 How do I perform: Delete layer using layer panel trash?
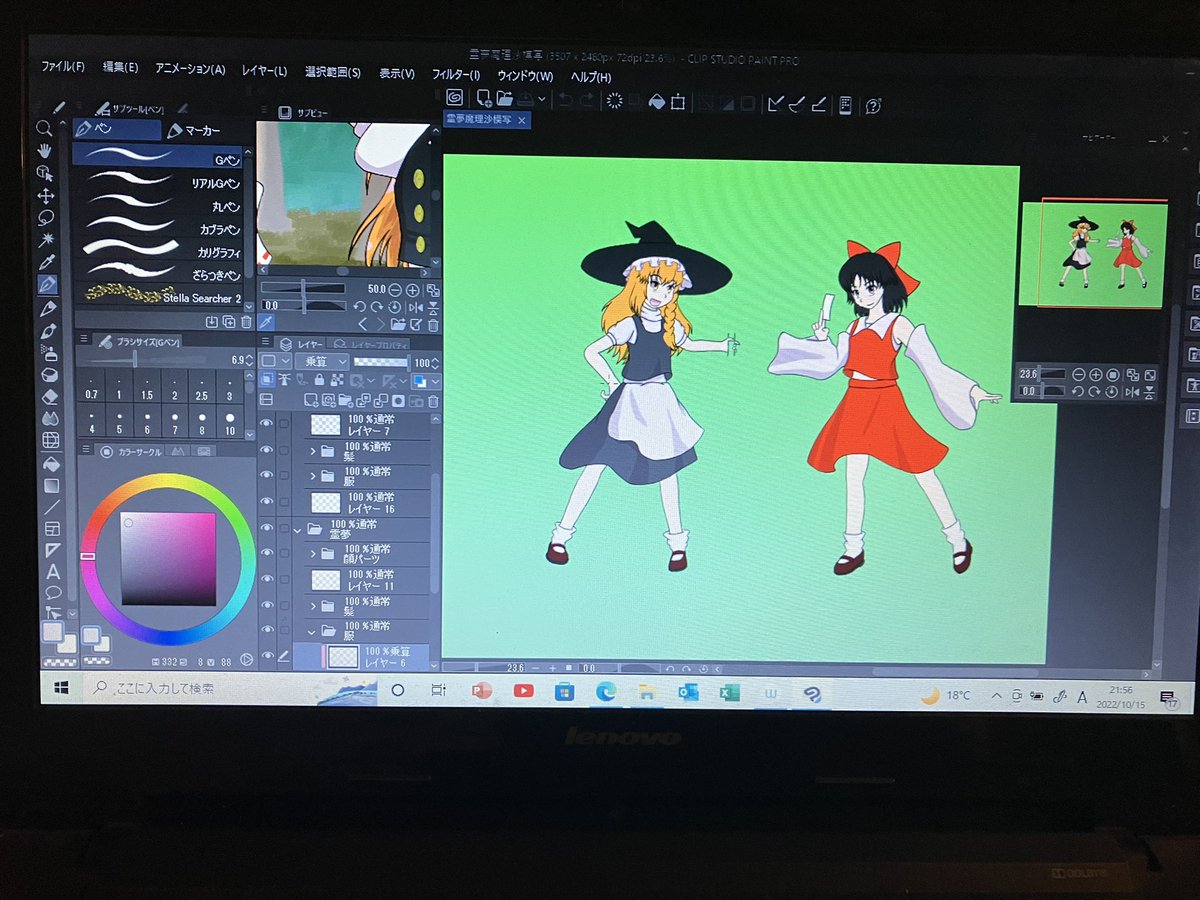[433, 401]
